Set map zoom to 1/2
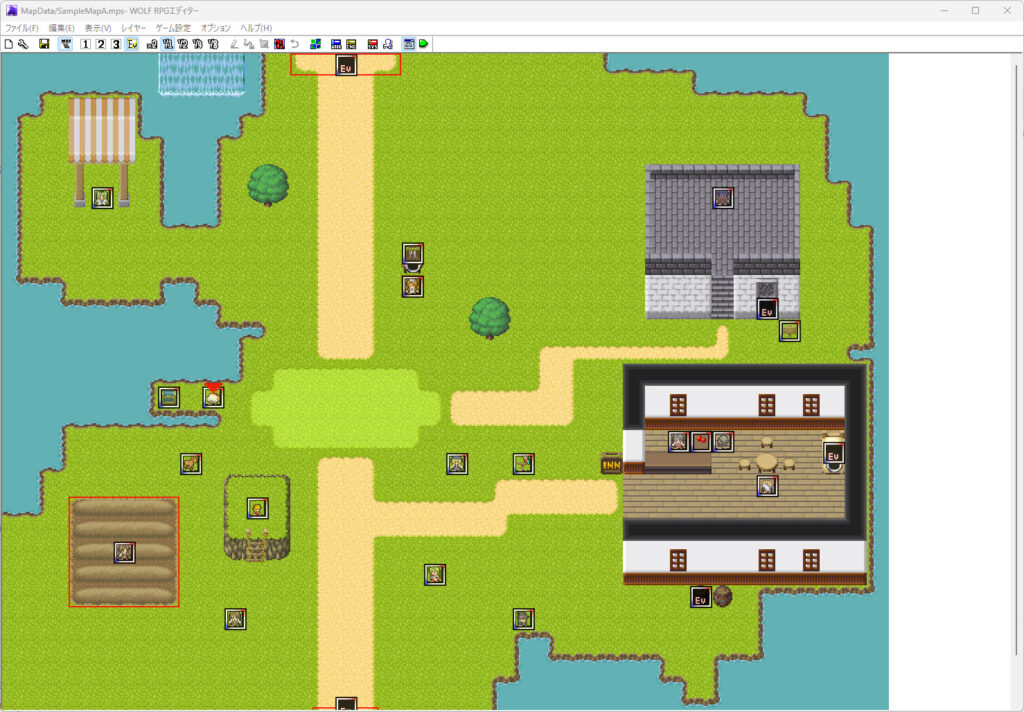The width and height of the screenshot is (1024, 712). point(183,44)
